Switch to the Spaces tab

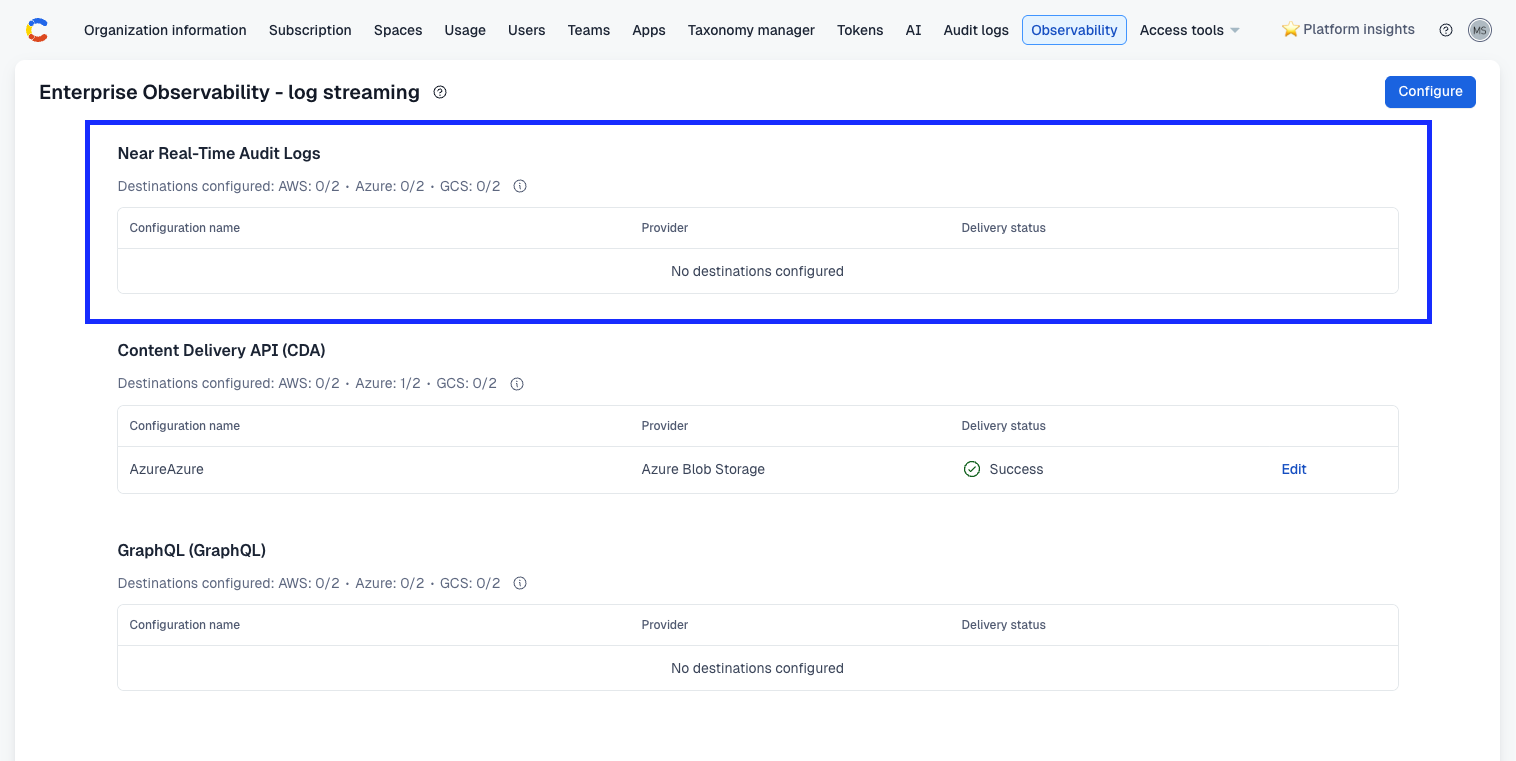click(398, 30)
